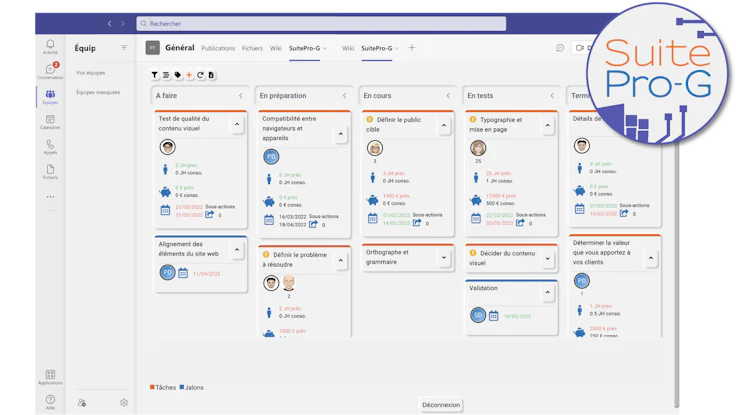Open Équipes masquées list
Viewport: 736px width, 415px height.
(98, 92)
